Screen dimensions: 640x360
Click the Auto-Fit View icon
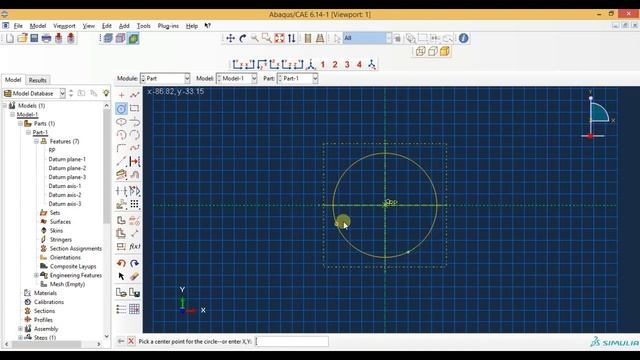click(x=279, y=38)
